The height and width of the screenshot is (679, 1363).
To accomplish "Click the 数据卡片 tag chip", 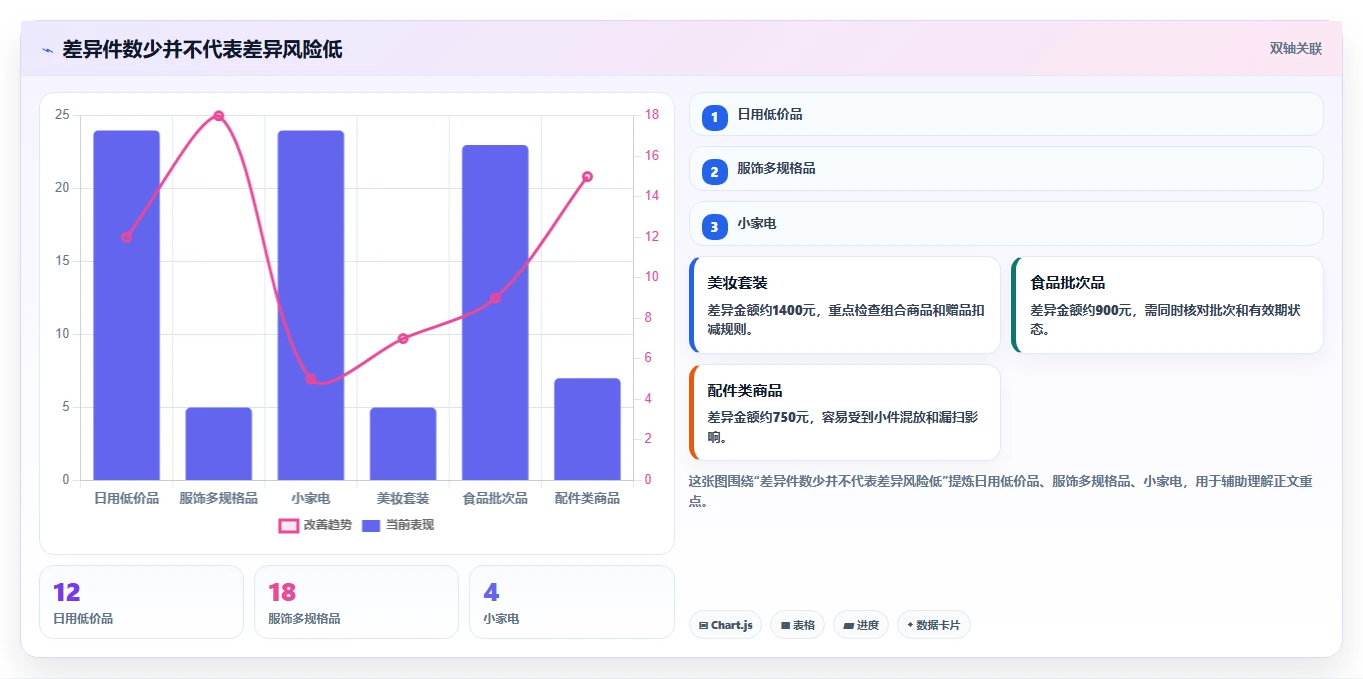I will click(934, 625).
